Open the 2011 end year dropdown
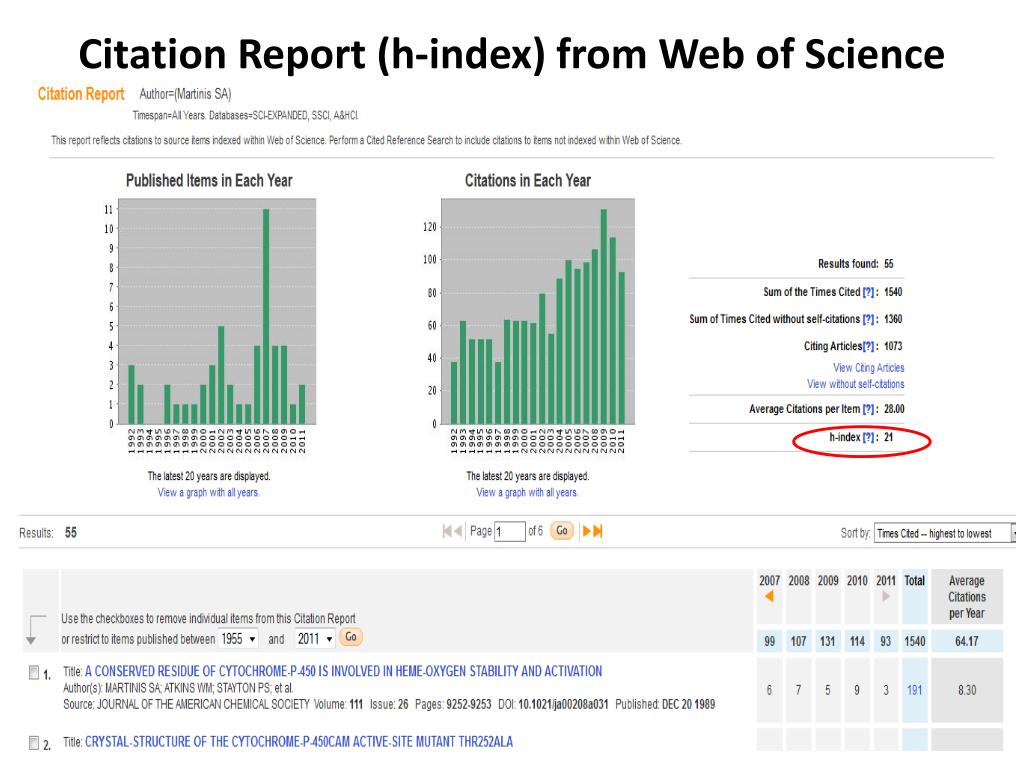 pos(315,639)
